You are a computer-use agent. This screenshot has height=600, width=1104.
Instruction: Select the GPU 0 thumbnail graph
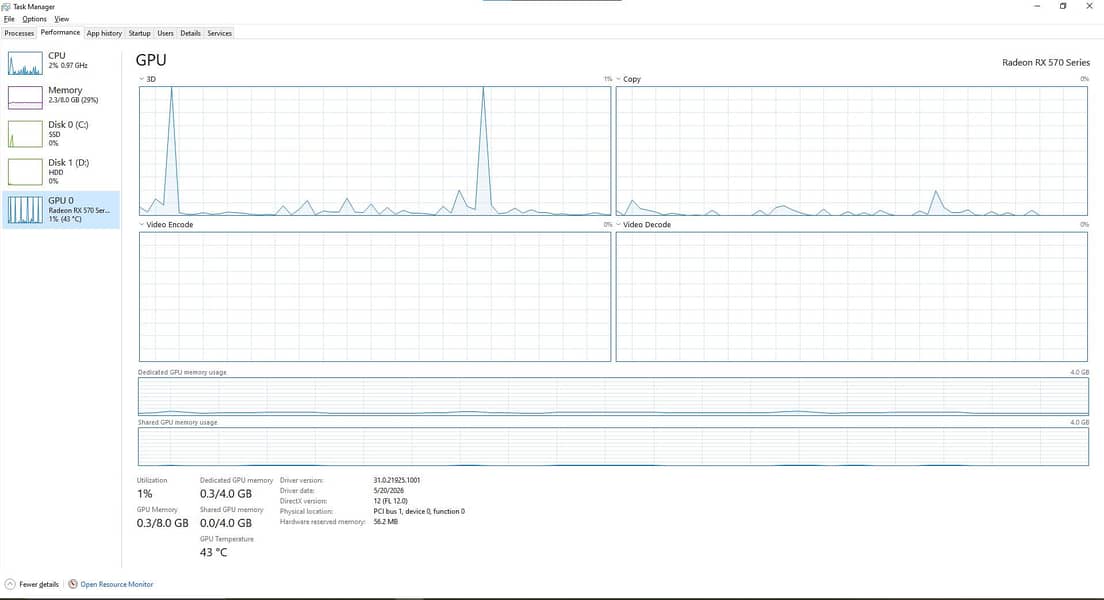click(x=25, y=210)
